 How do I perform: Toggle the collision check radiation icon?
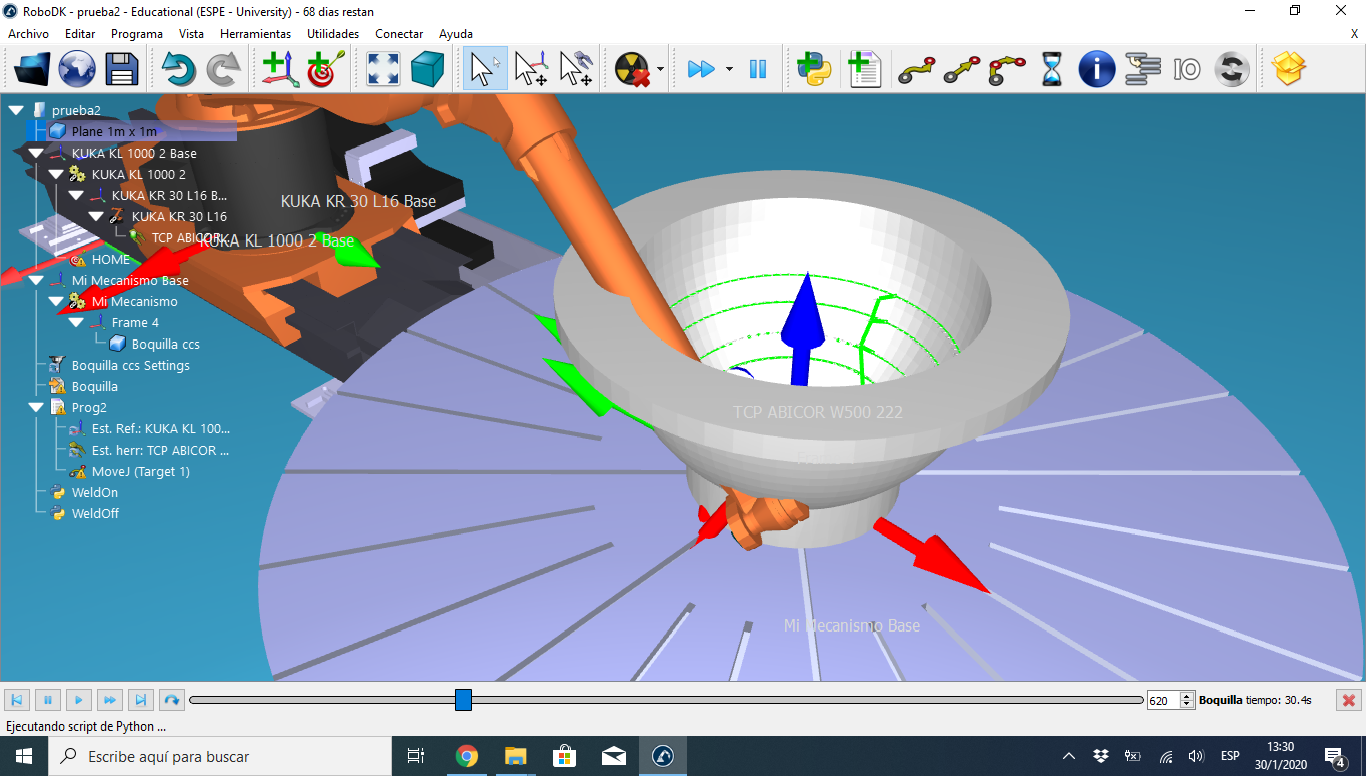pos(632,70)
